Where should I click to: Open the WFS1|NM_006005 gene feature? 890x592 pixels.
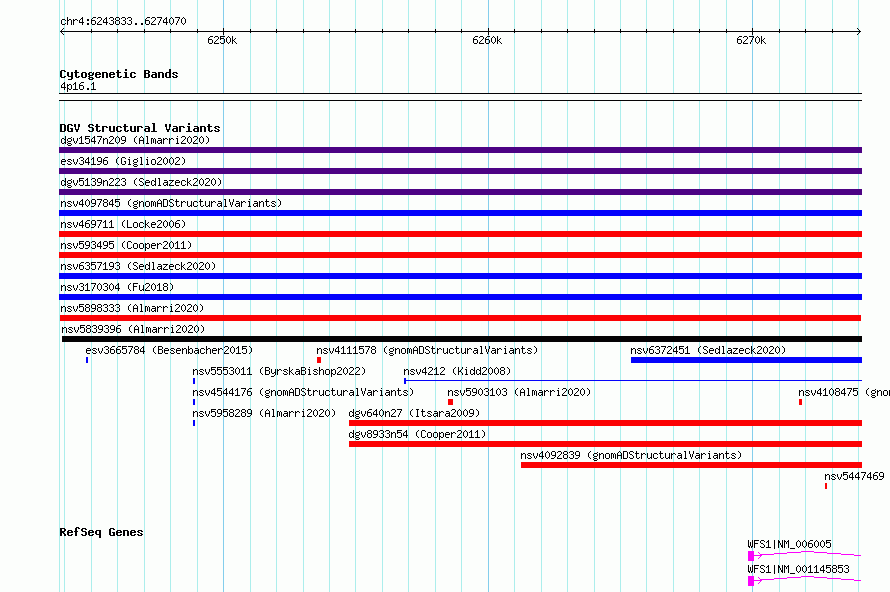(x=804, y=555)
